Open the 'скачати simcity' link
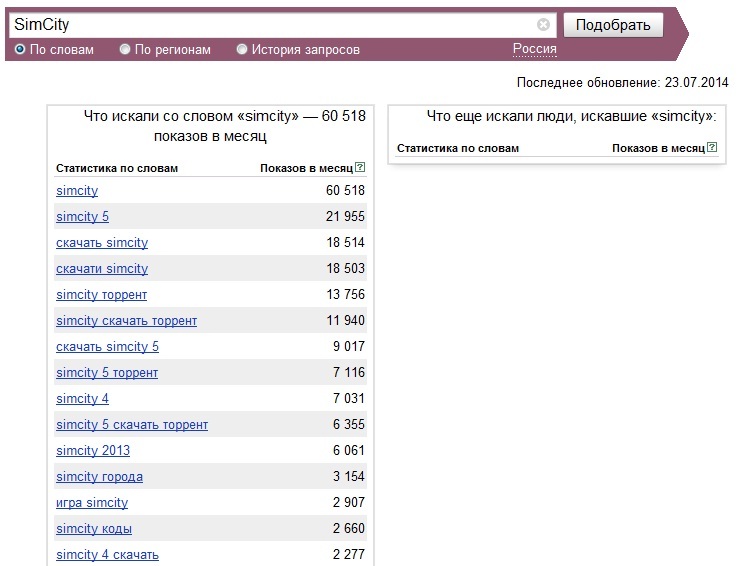Viewport: 743px width, 566px height. click(102, 269)
